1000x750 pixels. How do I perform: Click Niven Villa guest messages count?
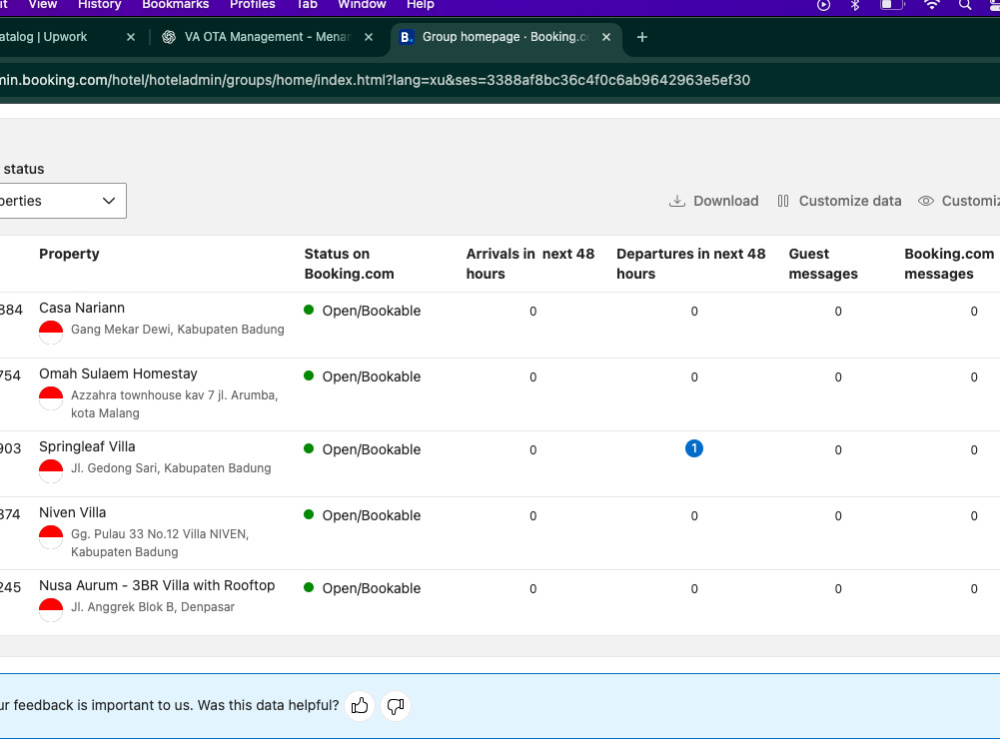pyautogui.click(x=838, y=516)
